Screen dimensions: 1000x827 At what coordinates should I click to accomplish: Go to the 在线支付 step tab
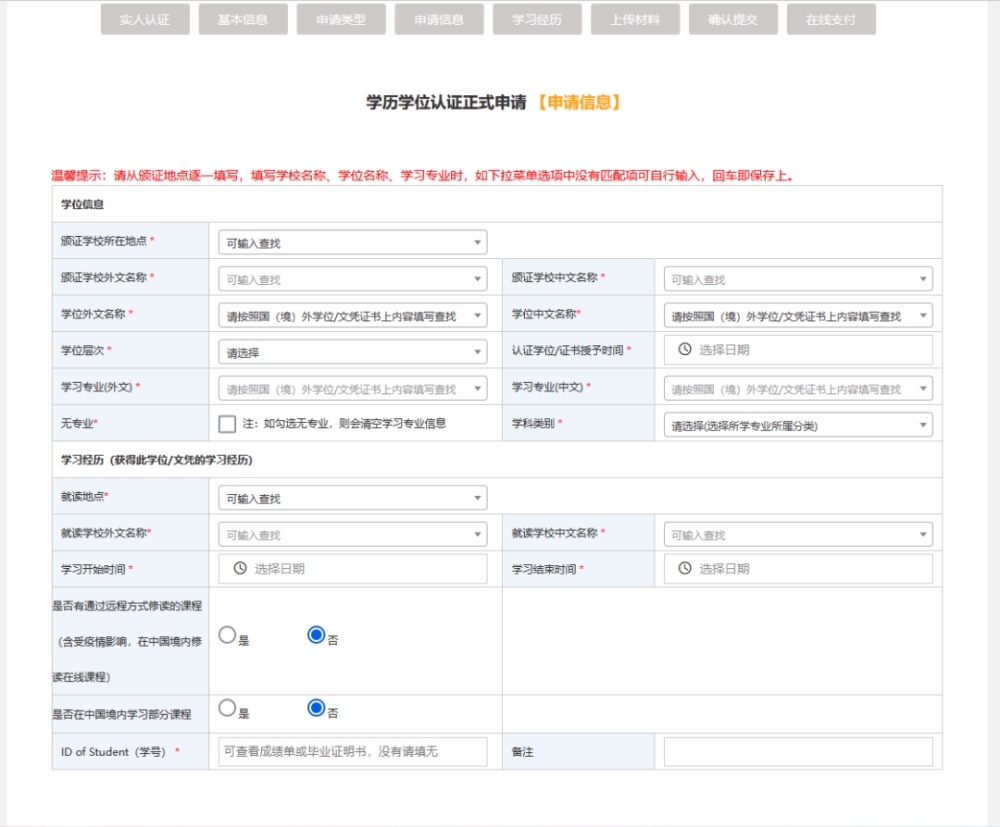(x=831, y=19)
